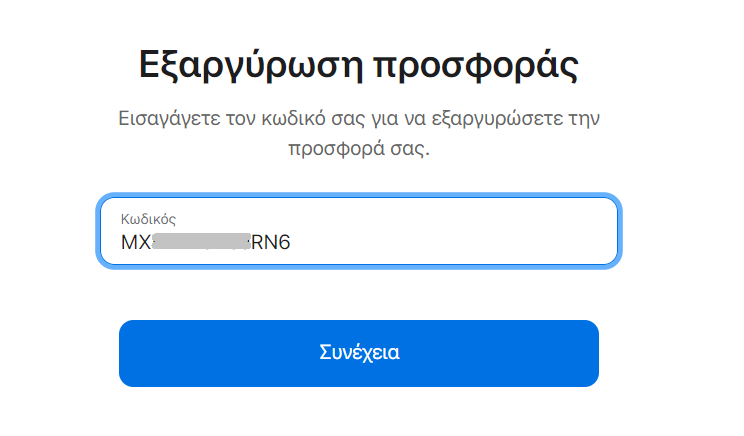Click the small Κωδικός field label
The image size is (744, 436).
(x=149, y=218)
